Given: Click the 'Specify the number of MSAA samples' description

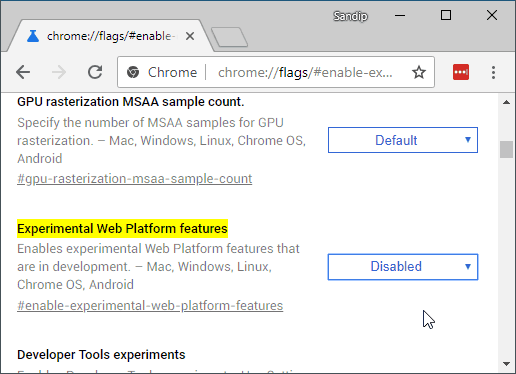Looking at the screenshot, I should click(161, 141).
